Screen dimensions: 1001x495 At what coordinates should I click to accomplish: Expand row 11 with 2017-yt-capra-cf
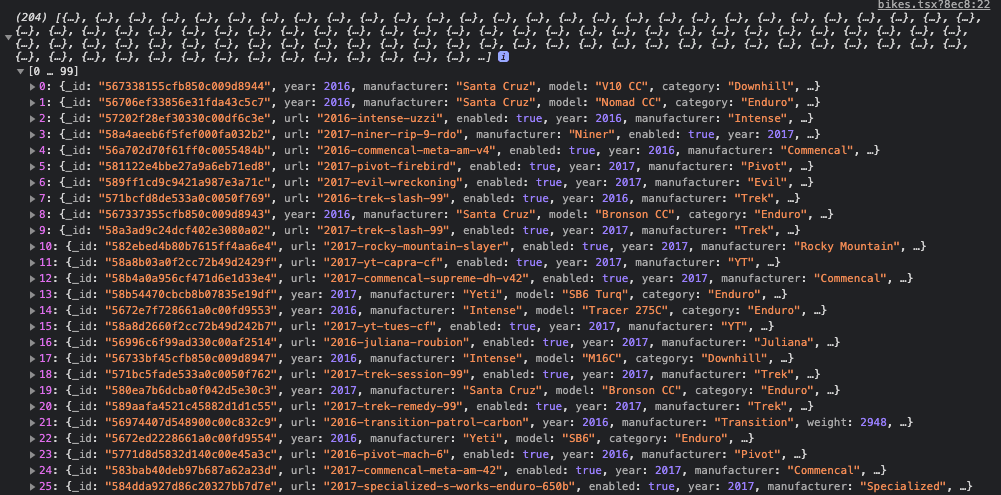(33, 262)
